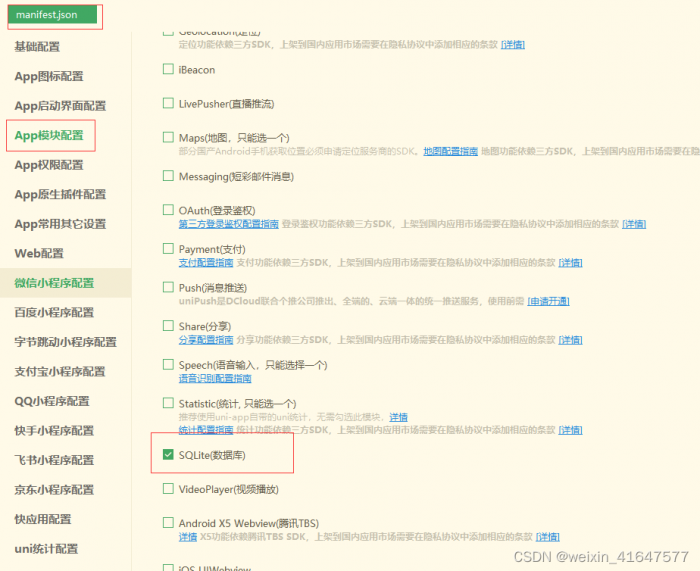The image size is (700, 571).
Task: Open 详情 link in Geolocation description
Action: [513, 45]
